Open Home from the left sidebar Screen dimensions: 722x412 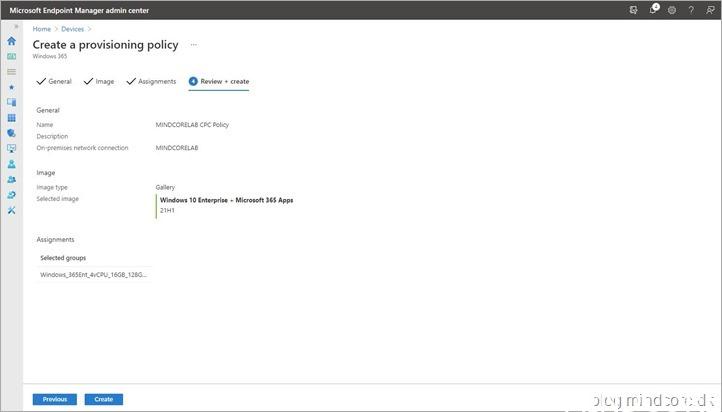click(x=11, y=41)
